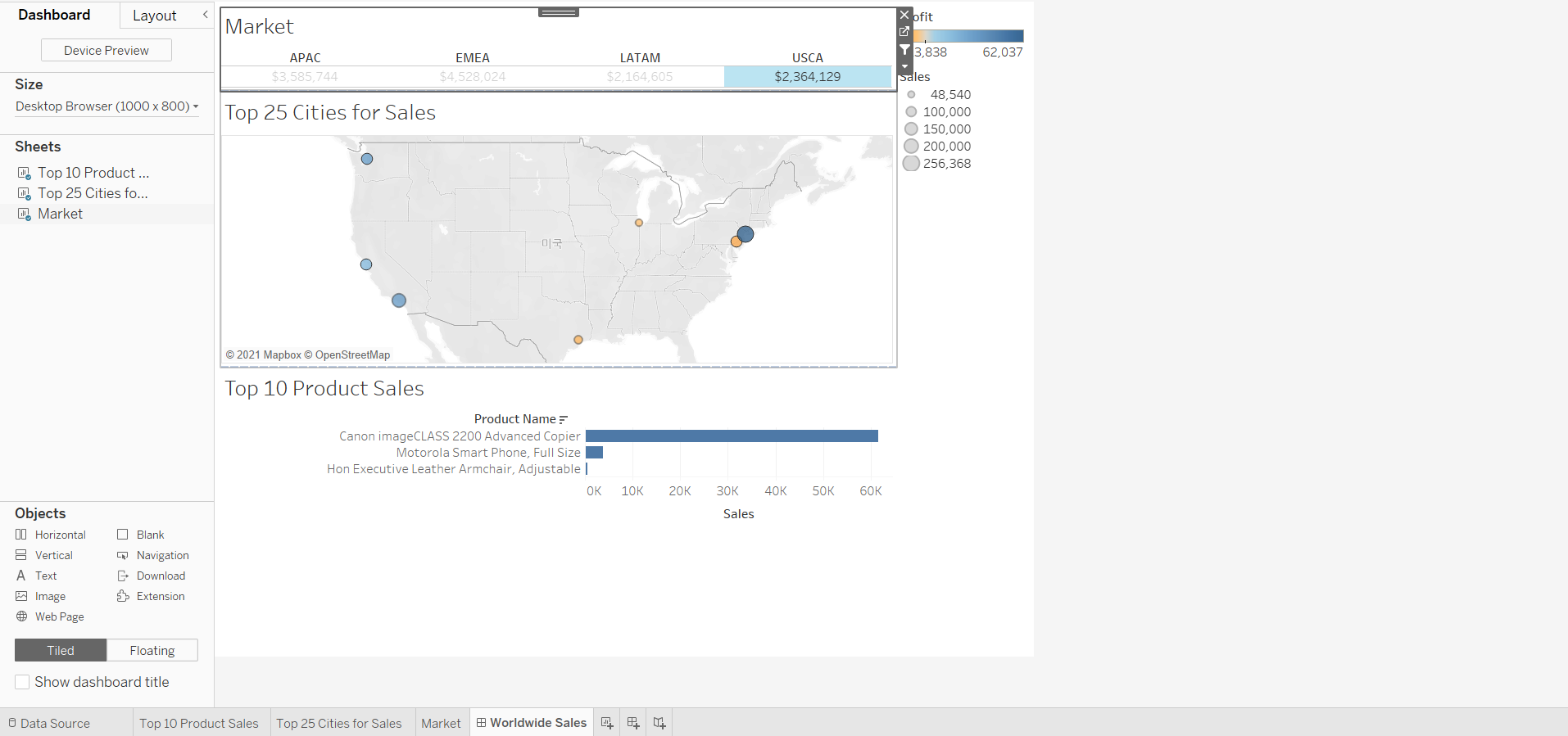Click the 256,368 sales size legend item
Screen dimensions: 1568x736
pos(937,164)
